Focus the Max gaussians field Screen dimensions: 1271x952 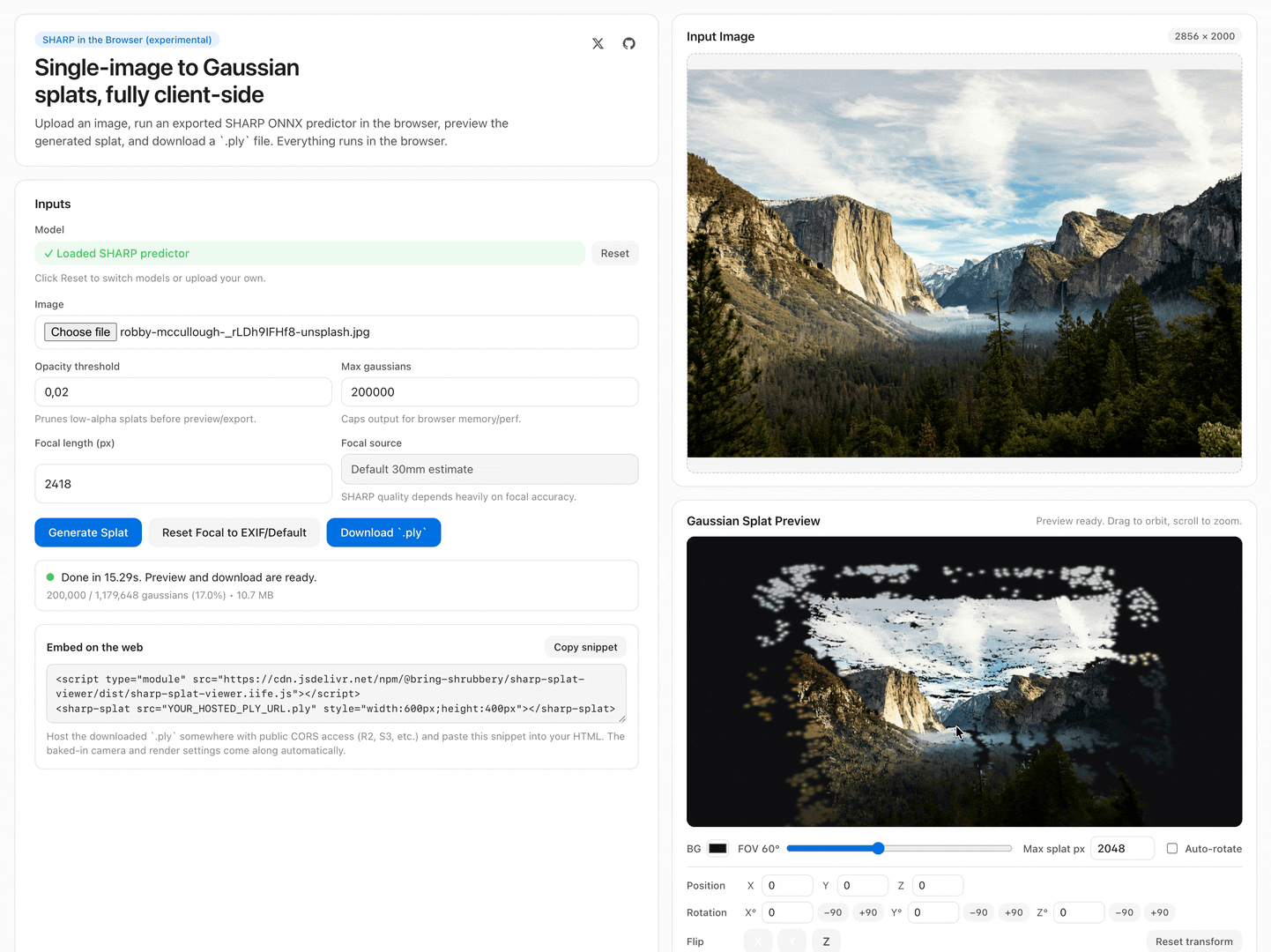pos(489,392)
